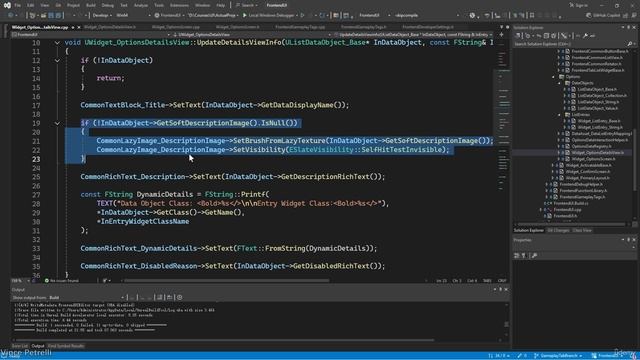Switch to FrontendGameplayTags.cpp editor tab

300,27
